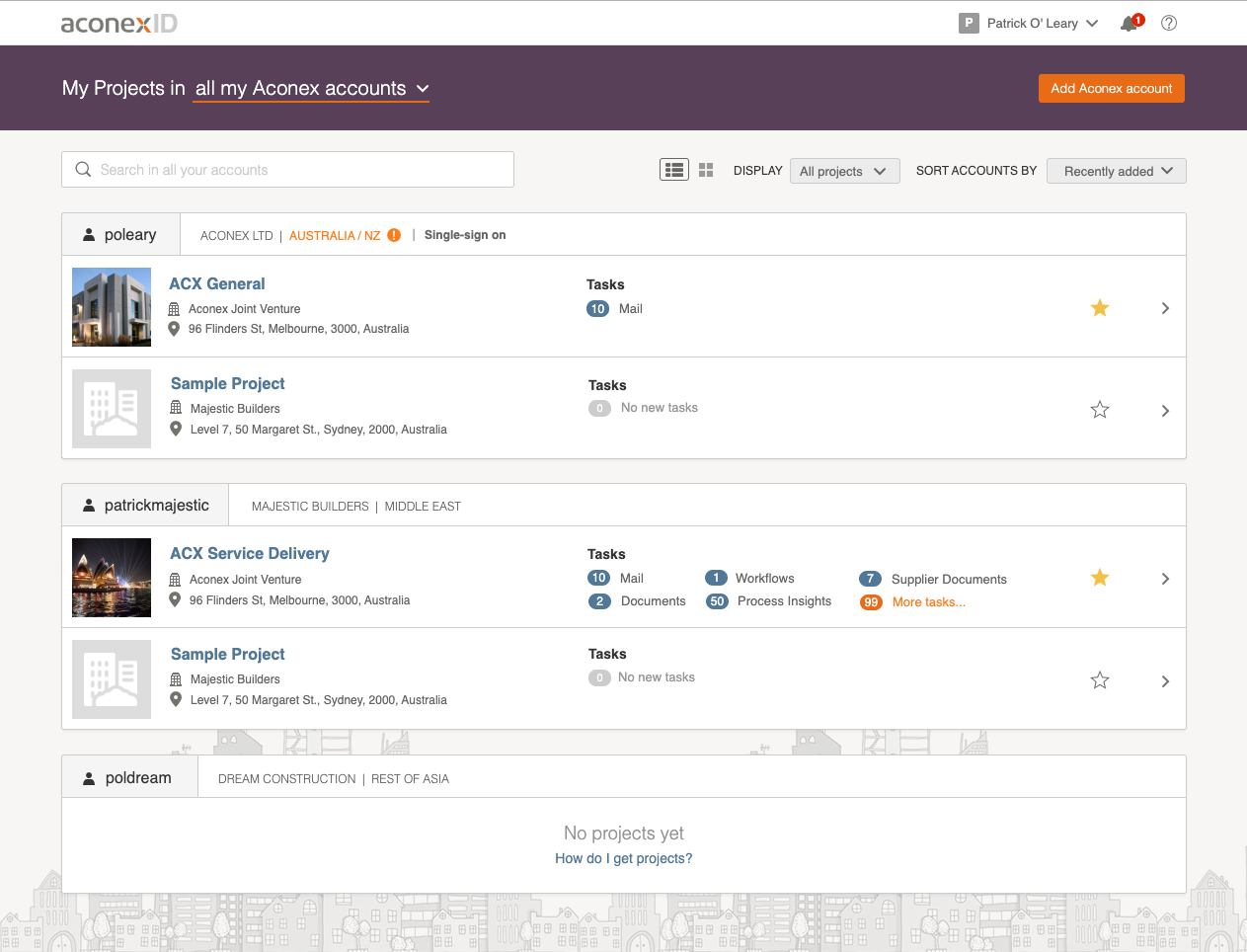Click the poleary Sample Project placeholder thumbnail
The image size is (1247, 952).
click(112, 409)
